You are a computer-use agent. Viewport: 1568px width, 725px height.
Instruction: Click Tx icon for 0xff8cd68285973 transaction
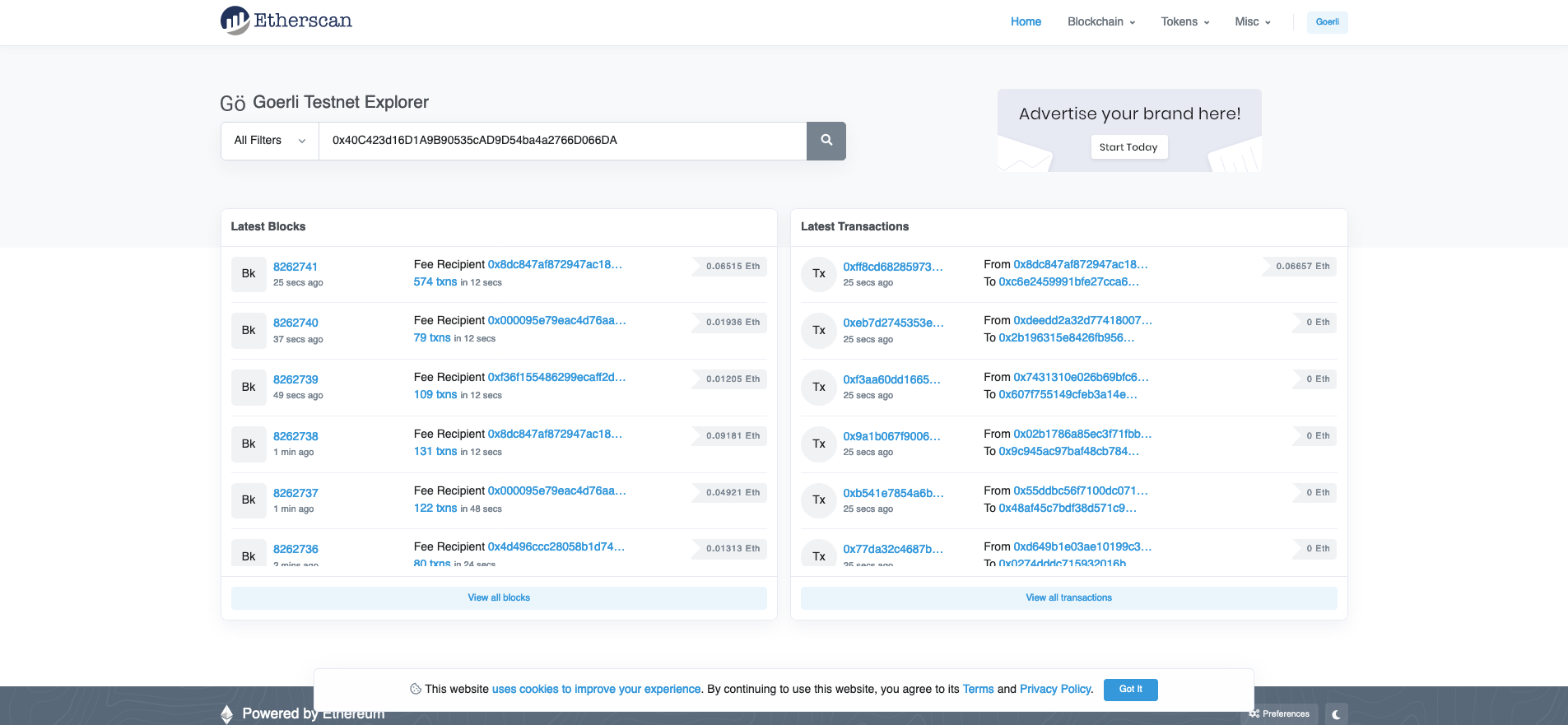[x=819, y=274]
